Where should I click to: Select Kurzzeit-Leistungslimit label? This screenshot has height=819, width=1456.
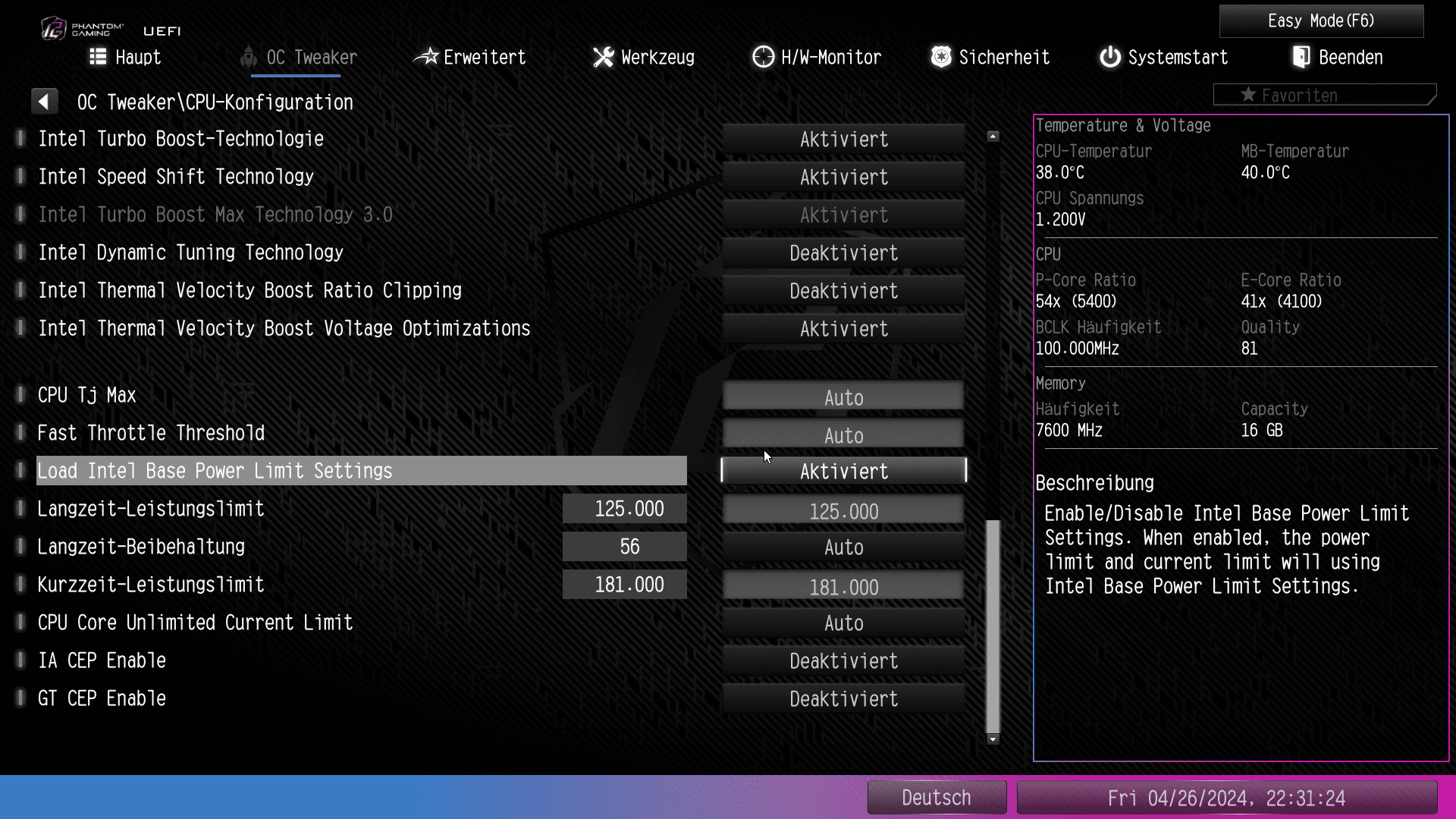pyautogui.click(x=152, y=585)
